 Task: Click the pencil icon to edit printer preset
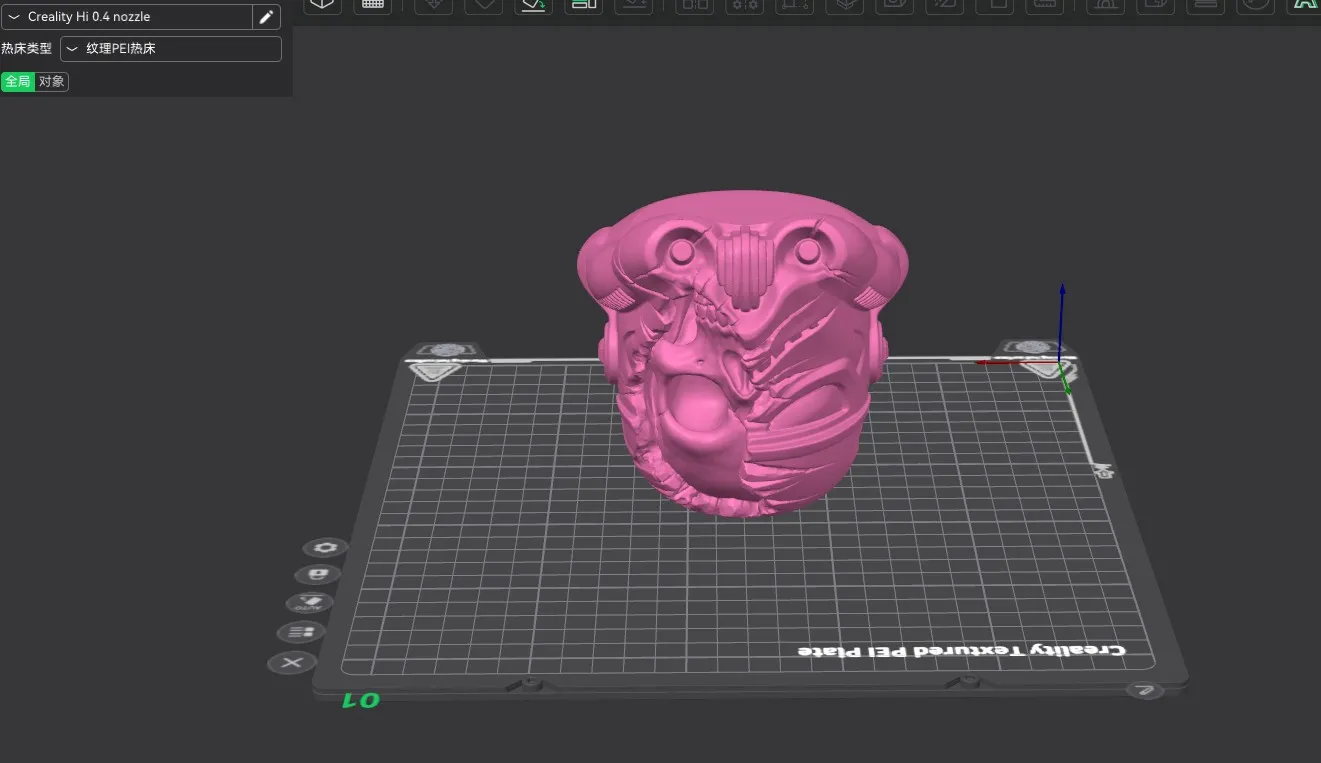266,17
